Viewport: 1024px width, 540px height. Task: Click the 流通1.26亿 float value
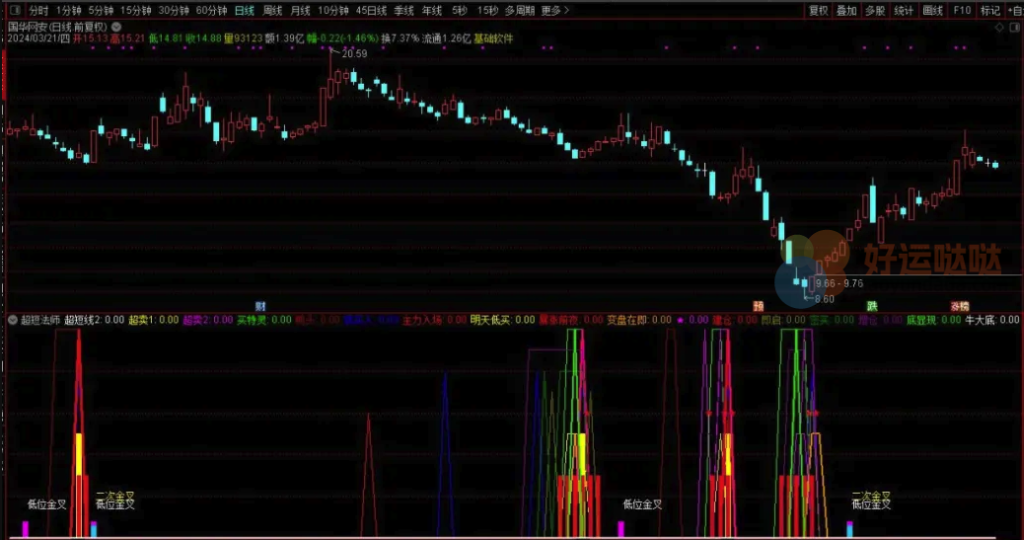pyautogui.click(x=447, y=39)
